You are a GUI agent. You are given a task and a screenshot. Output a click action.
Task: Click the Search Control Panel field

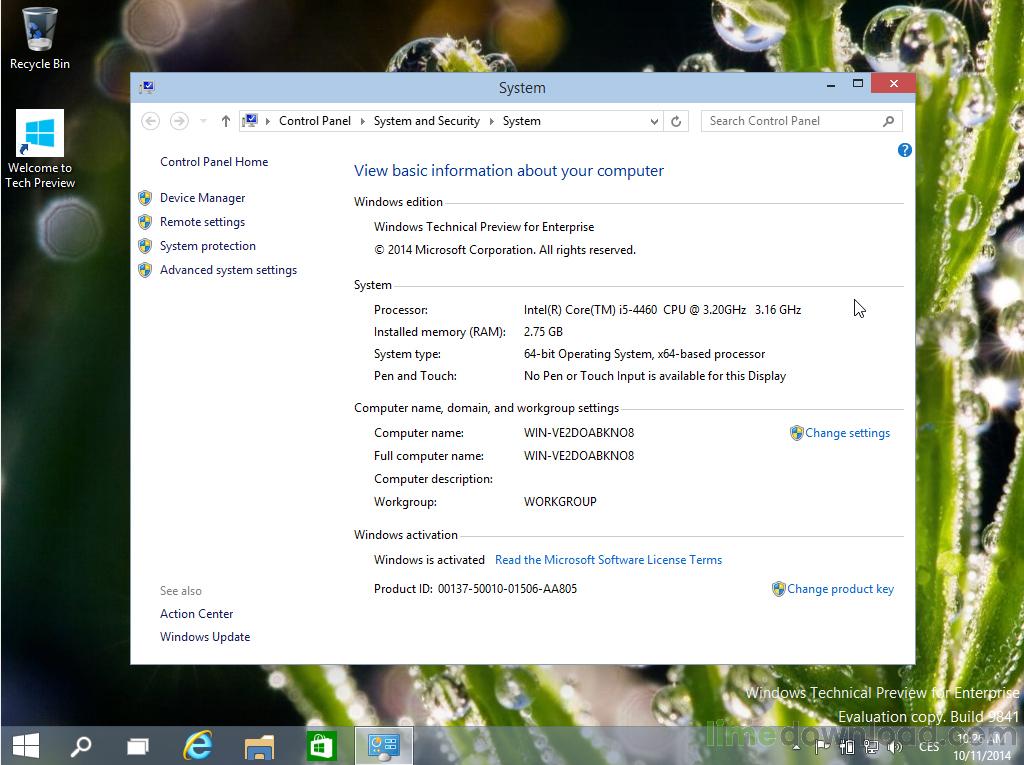[790, 121]
